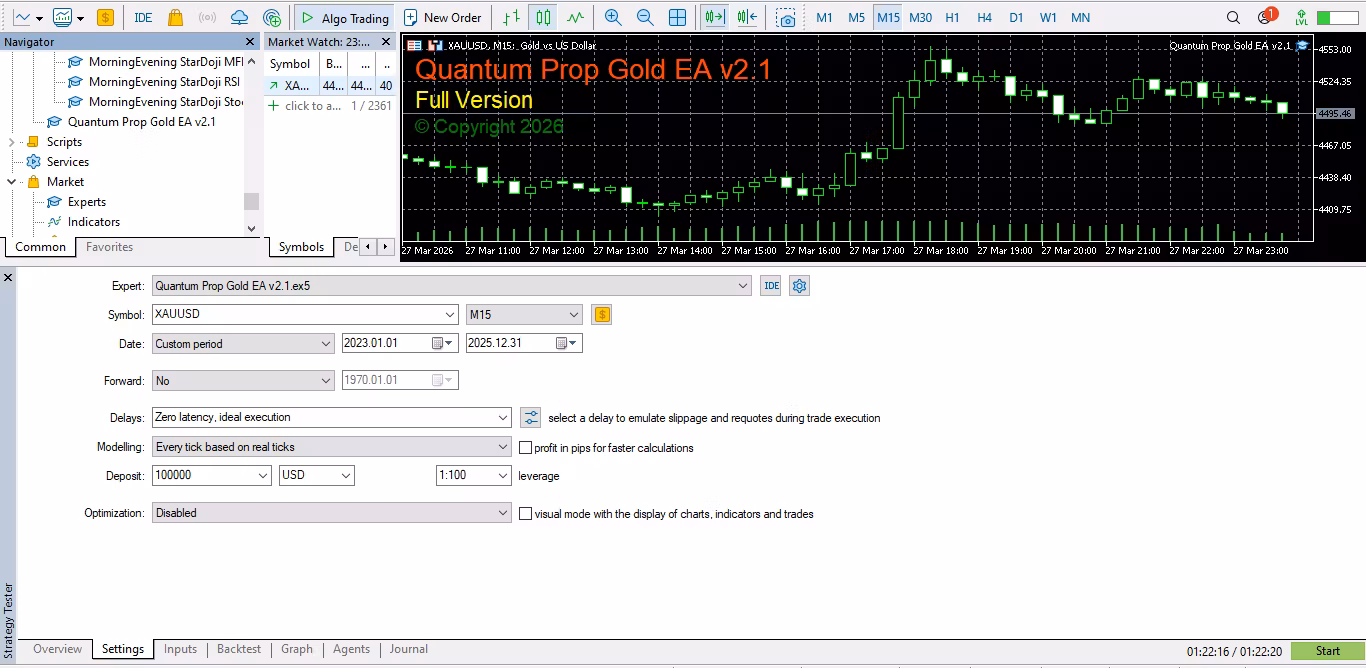Image resolution: width=1366 pixels, height=668 pixels.
Task: Switch chart to bar chart type
Action: (512, 17)
